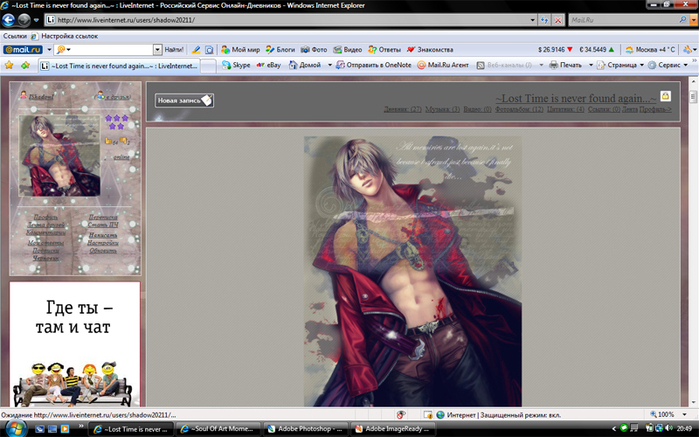
Task: Click the eBay toolbar button
Action: coord(269,65)
